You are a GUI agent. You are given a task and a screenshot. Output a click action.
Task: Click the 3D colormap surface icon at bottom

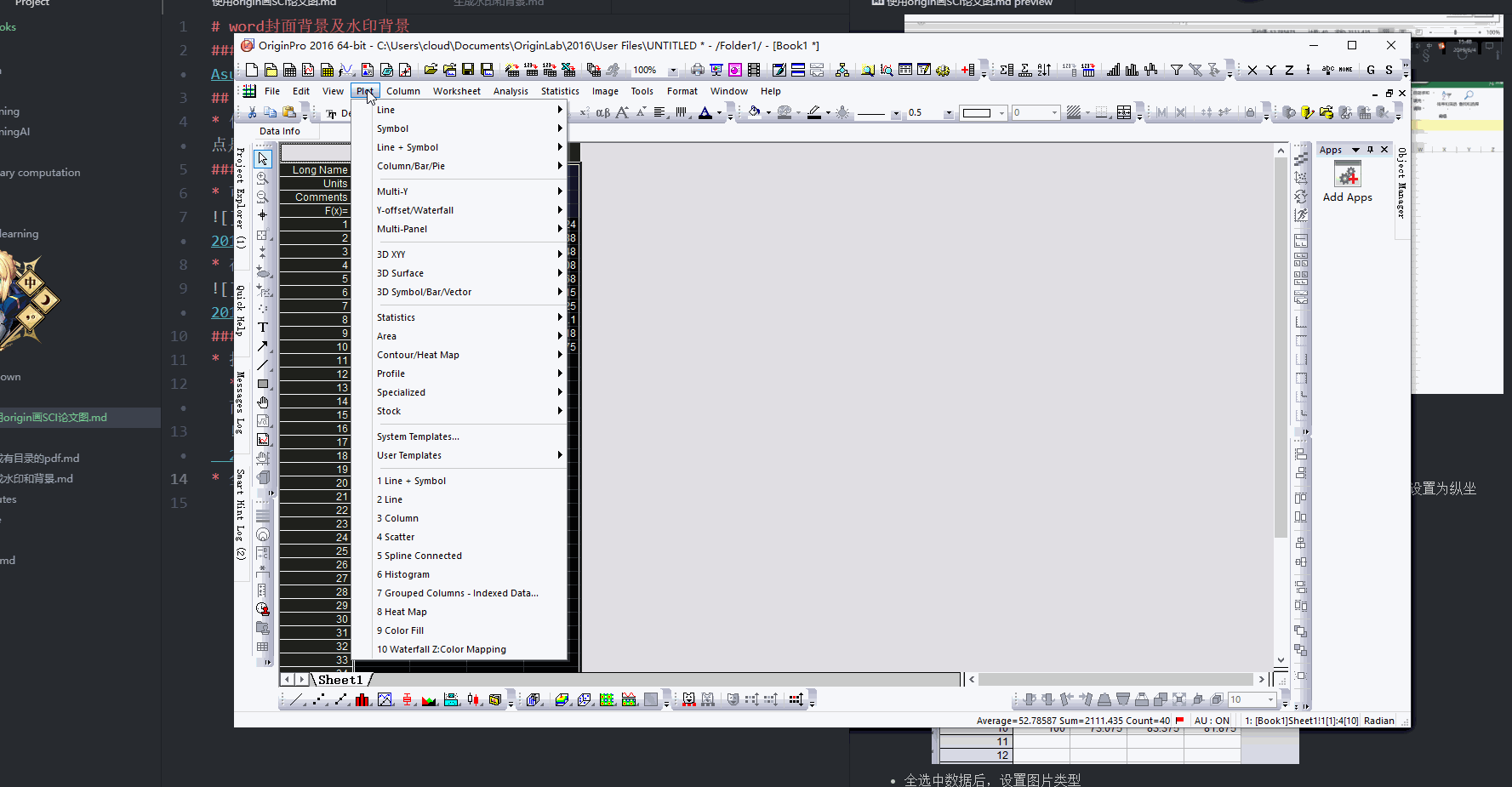pyautogui.click(x=562, y=699)
